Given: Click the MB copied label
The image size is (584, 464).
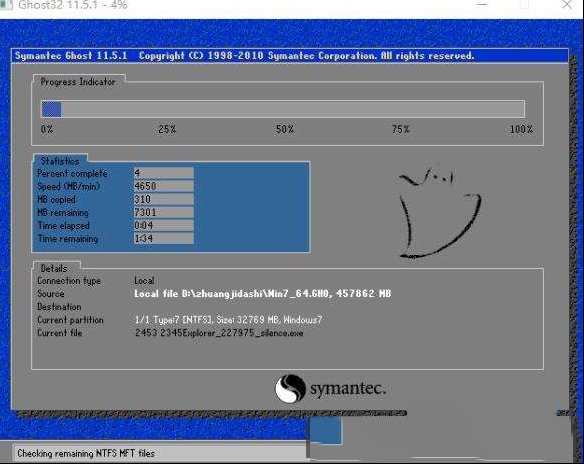Looking at the screenshot, I should [57, 200].
